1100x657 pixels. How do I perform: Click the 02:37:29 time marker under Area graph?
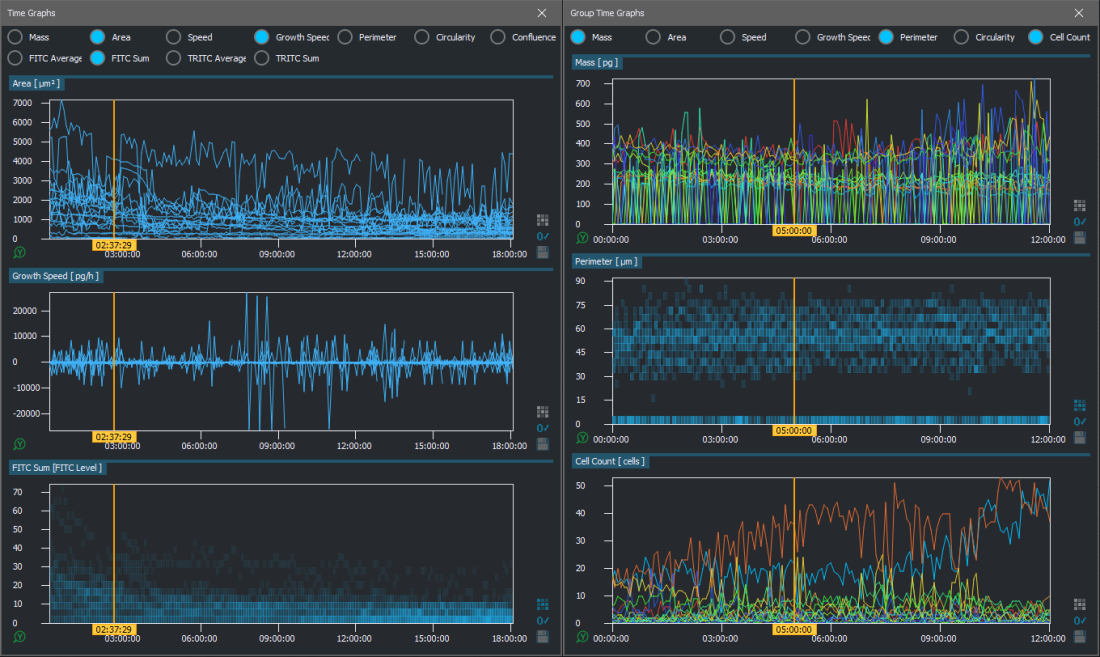coord(113,243)
